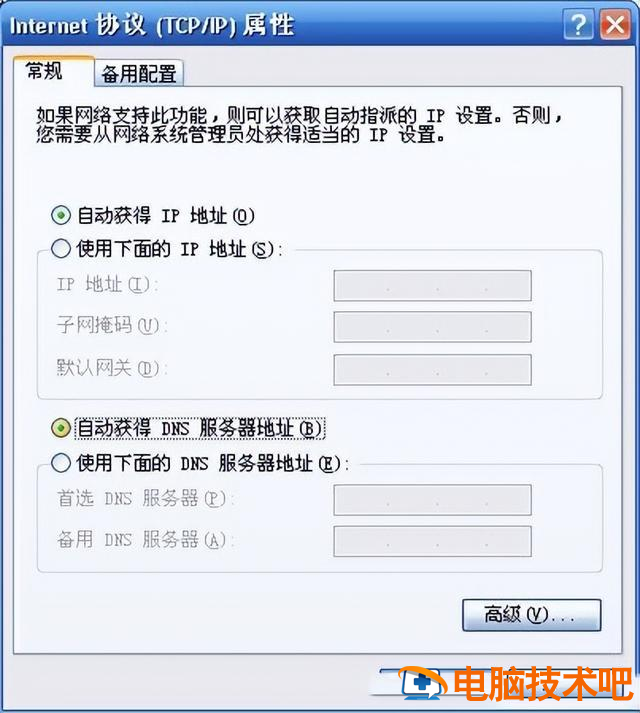
Task: Choose 使用下面的 DNS 服务器地址 radio option
Action: [61, 463]
